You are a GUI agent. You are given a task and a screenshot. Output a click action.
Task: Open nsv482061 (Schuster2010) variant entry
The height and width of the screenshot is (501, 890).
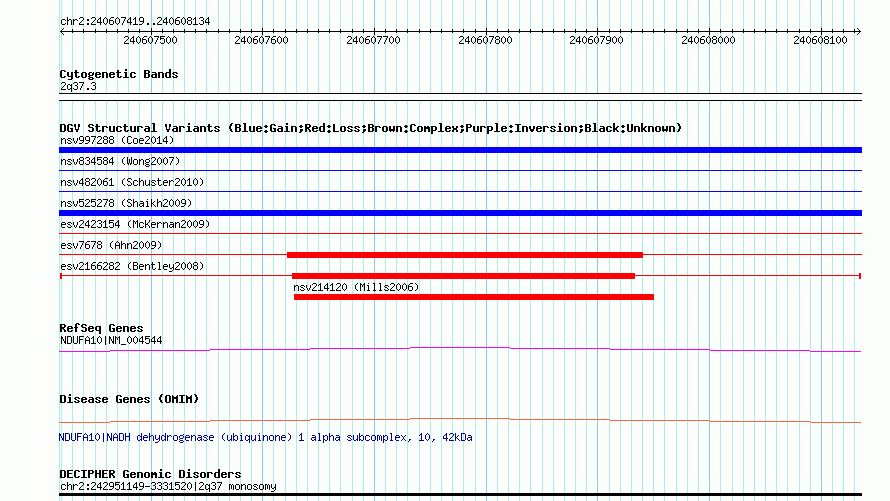point(132,182)
